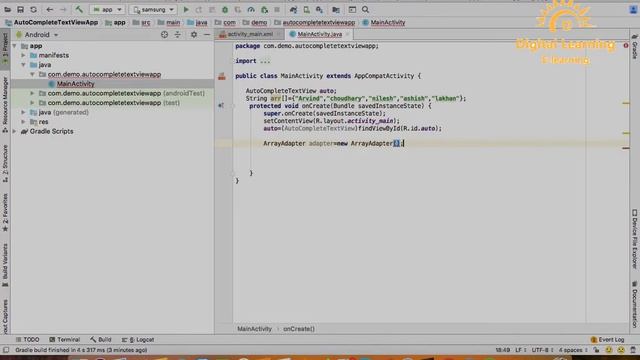640x360 pixels.
Task: Close the MainActivity.java tab
Action: pyautogui.click(x=348, y=34)
